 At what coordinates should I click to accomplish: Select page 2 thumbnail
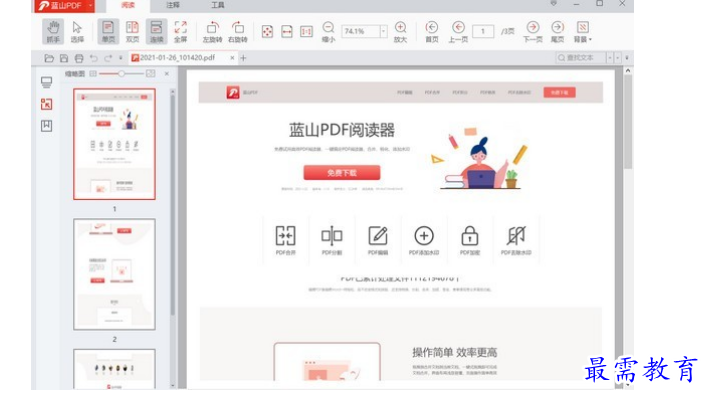114,275
